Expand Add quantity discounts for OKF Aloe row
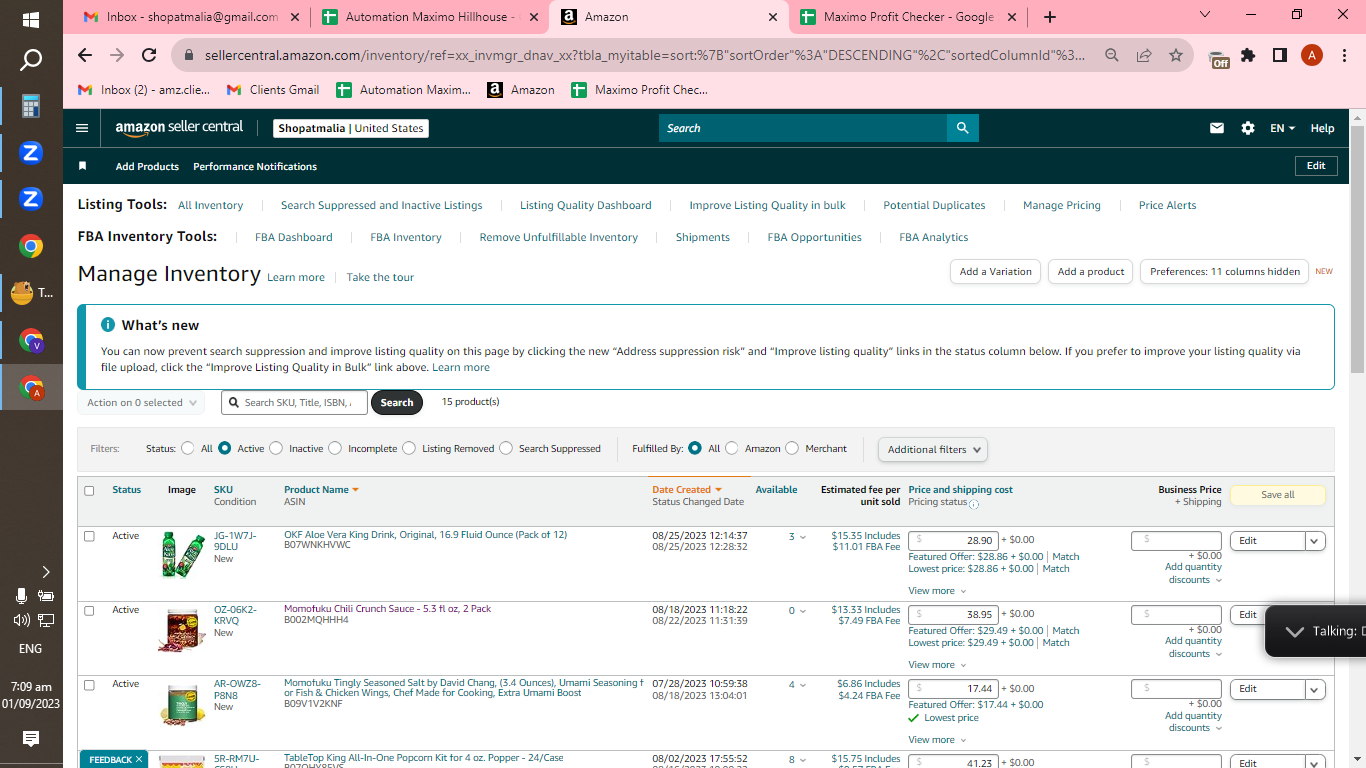Viewport: 1366px width, 768px height. (x=1193, y=573)
